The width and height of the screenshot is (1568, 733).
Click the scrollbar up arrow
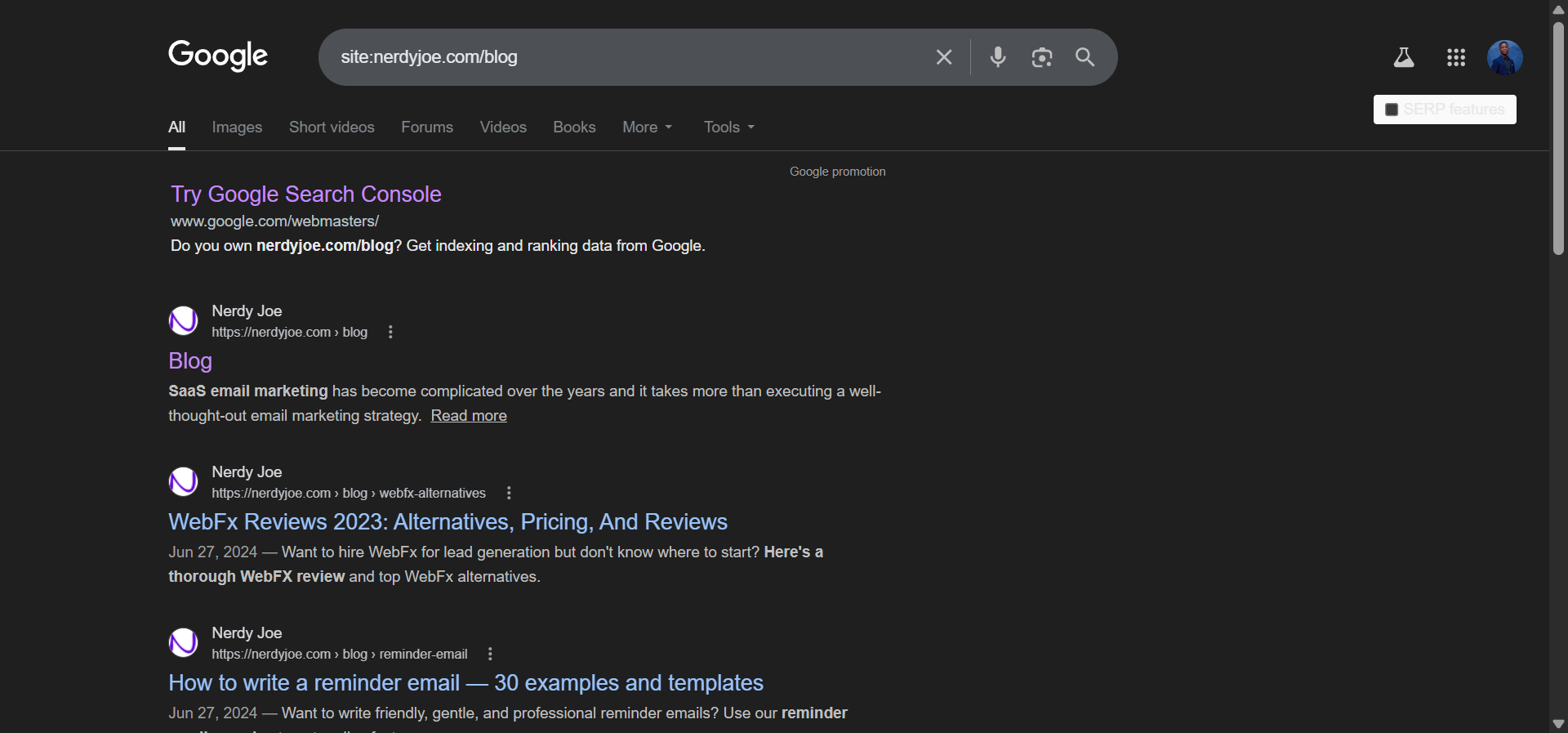(x=1558, y=9)
